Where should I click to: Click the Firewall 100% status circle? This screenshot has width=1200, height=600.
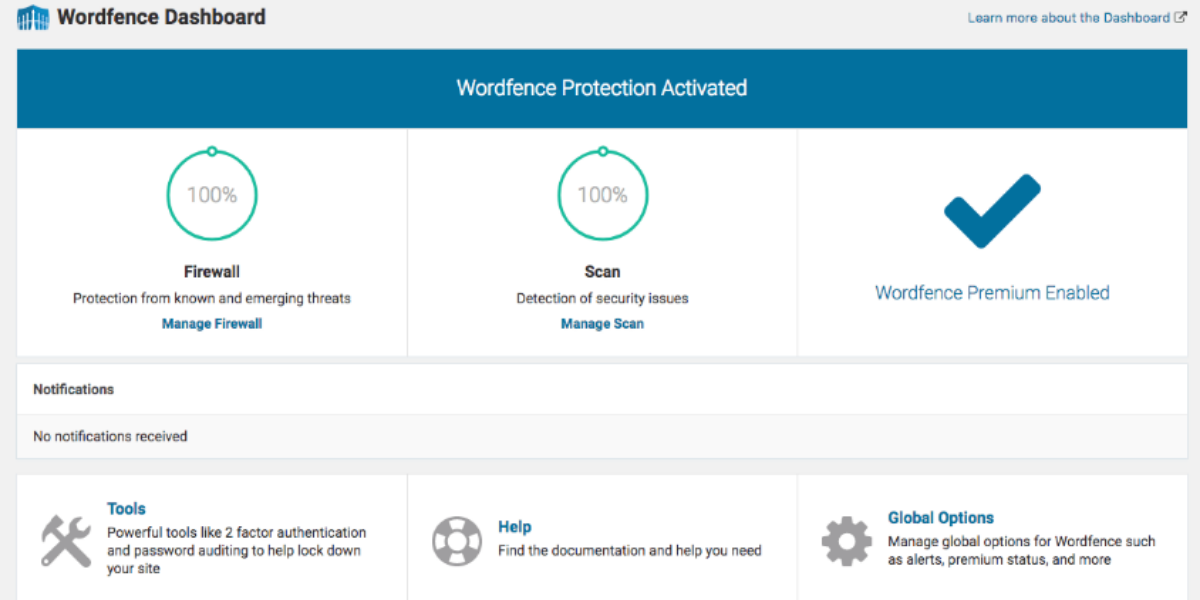(212, 195)
